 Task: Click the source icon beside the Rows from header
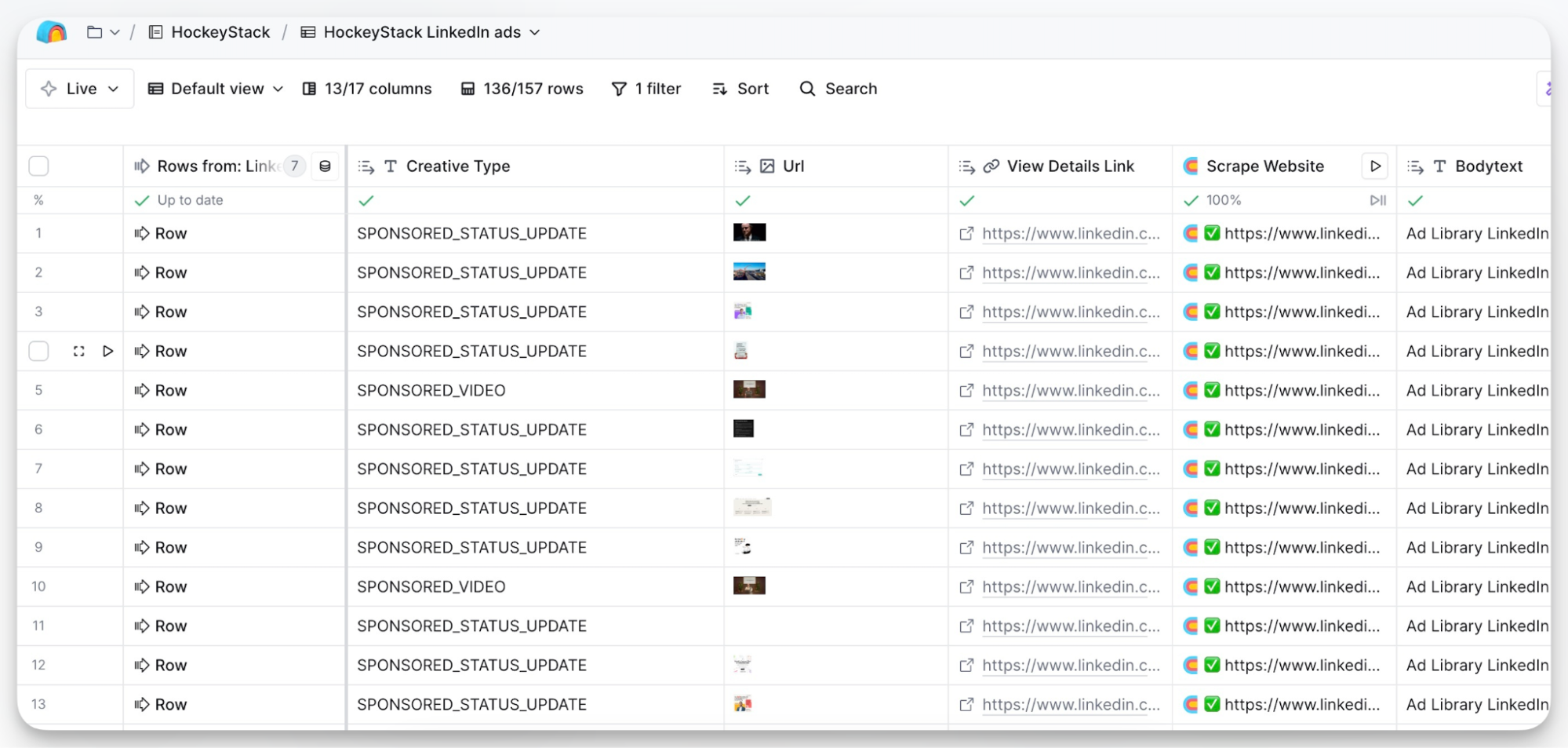(x=324, y=166)
